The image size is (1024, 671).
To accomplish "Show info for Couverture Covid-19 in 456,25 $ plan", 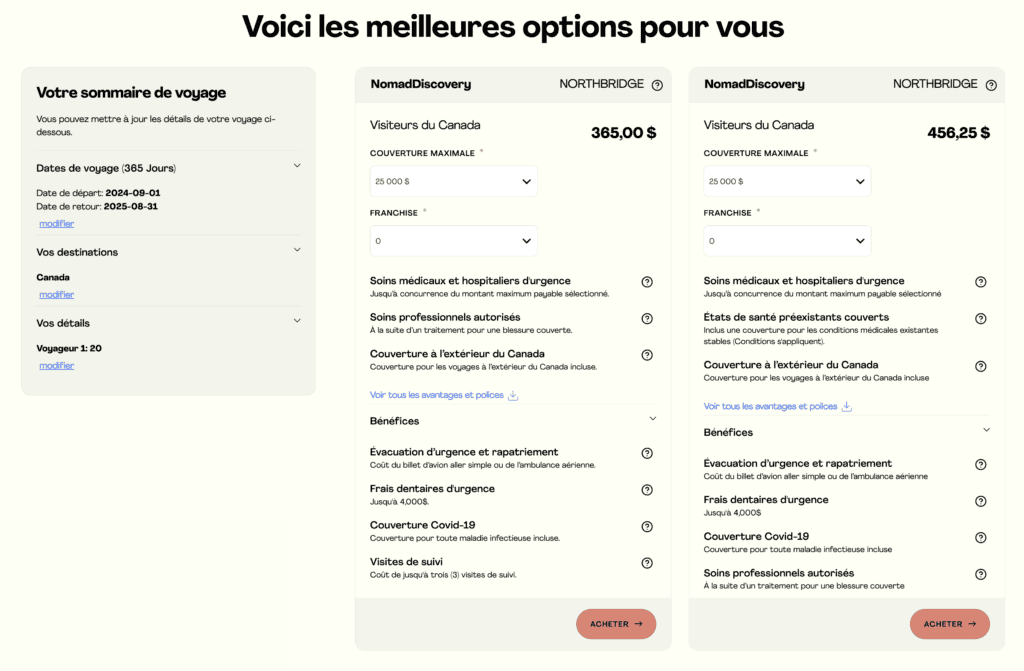I will click(x=981, y=537).
